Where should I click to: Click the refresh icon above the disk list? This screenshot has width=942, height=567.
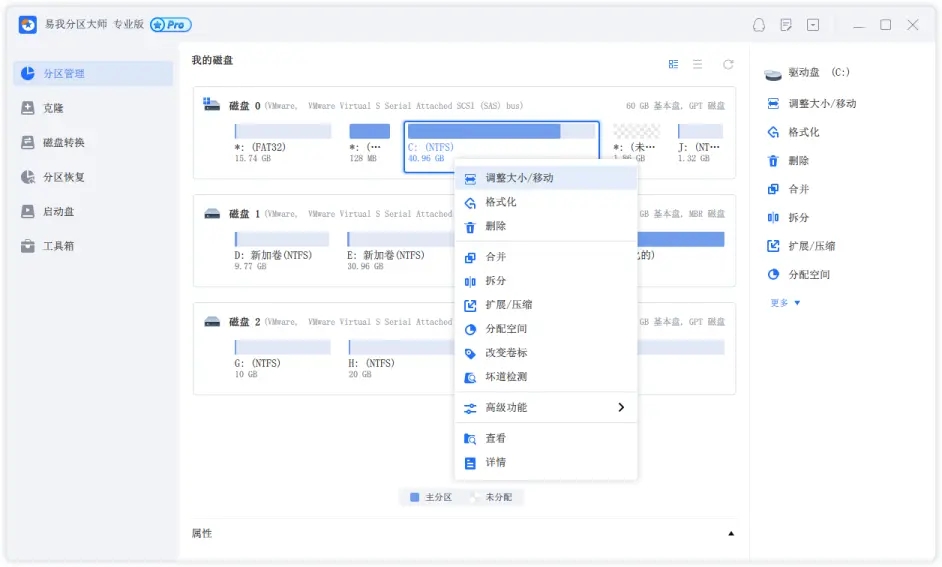point(728,64)
